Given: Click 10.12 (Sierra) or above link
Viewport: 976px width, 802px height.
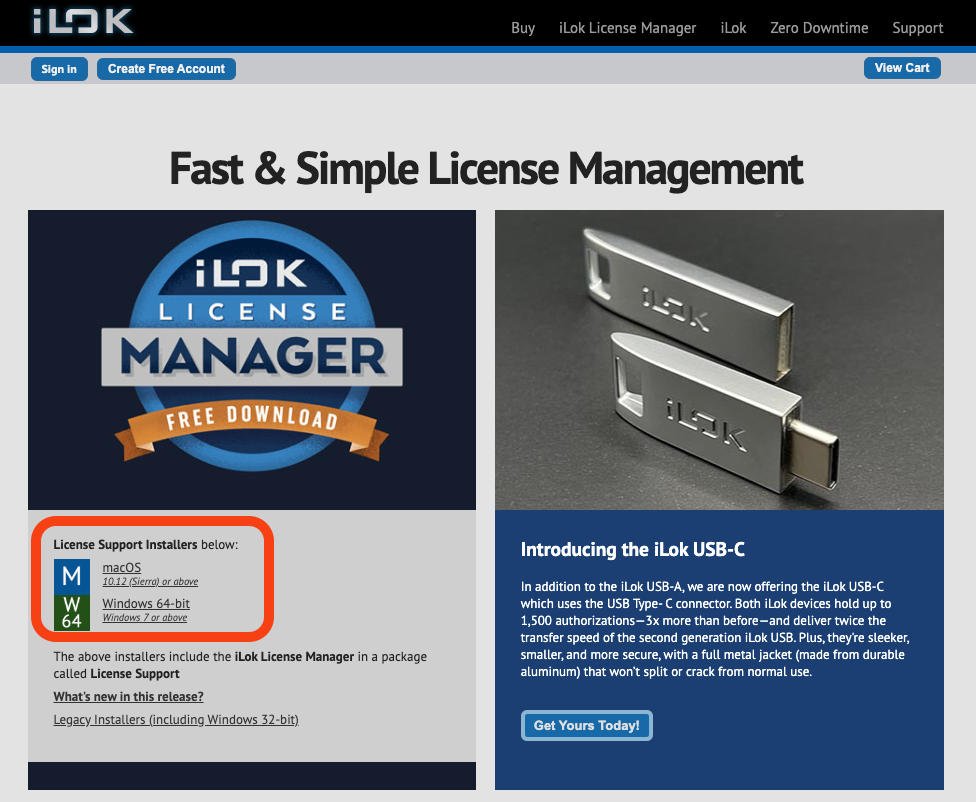Looking at the screenshot, I should (150, 582).
